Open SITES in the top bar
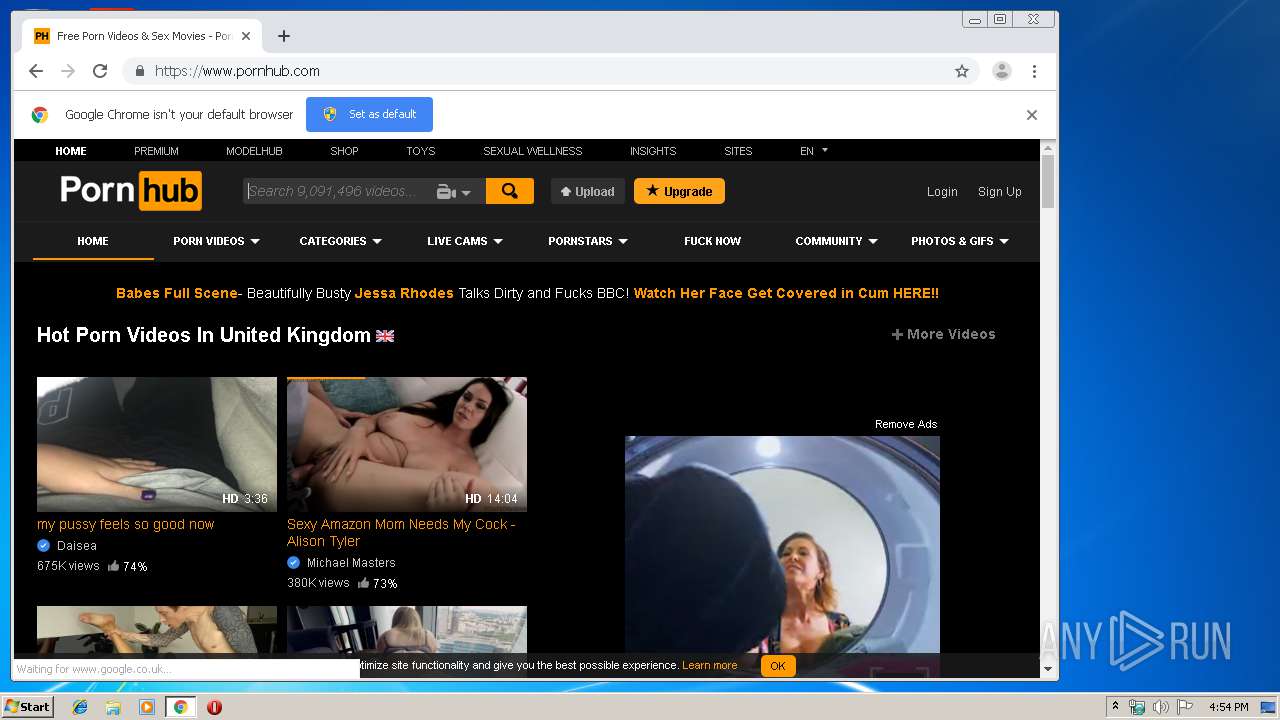Image resolution: width=1280 pixels, height=720 pixels. (x=738, y=151)
